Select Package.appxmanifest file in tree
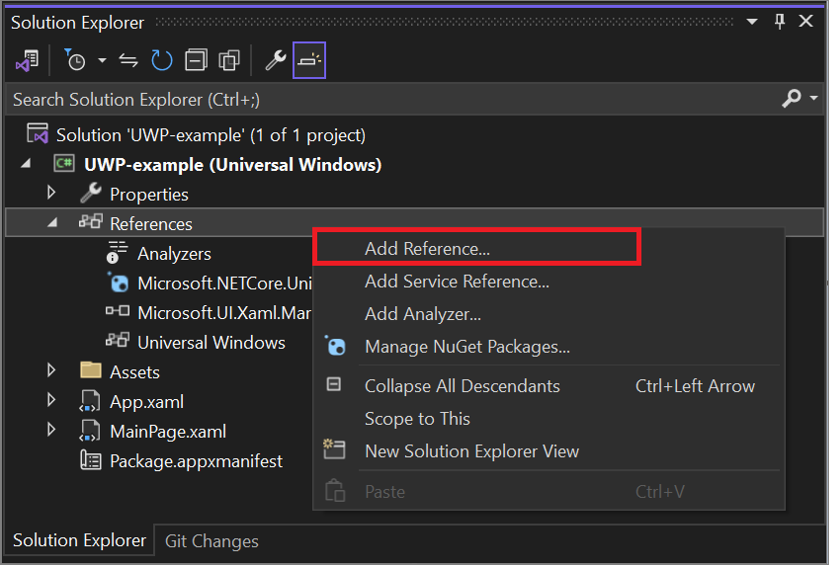The width and height of the screenshot is (829, 565). tap(195, 461)
